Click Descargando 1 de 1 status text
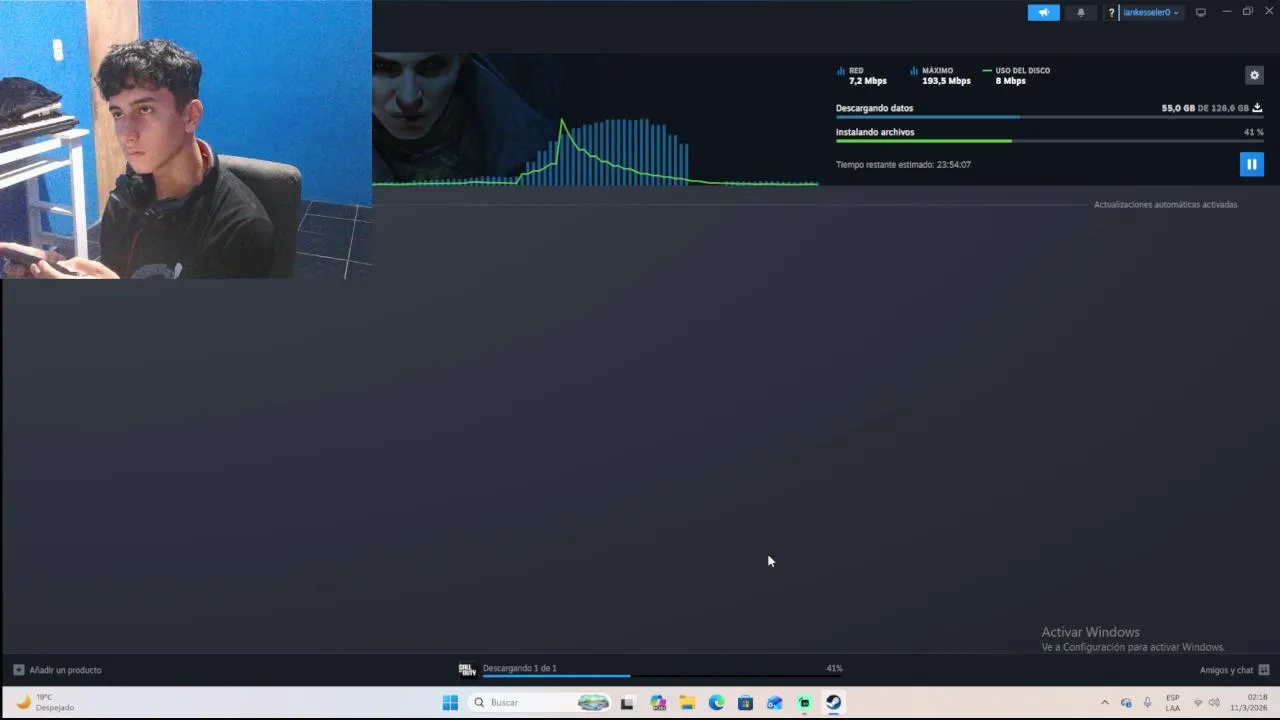The image size is (1280, 720). 520,668
